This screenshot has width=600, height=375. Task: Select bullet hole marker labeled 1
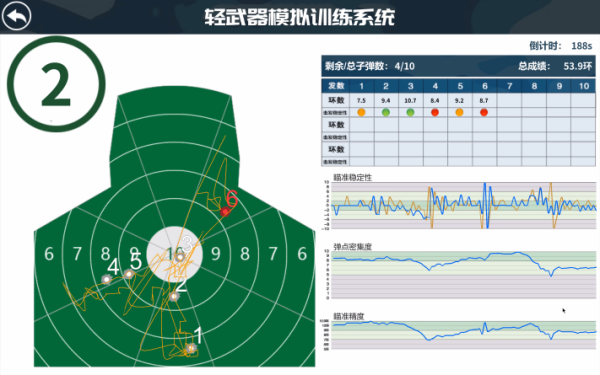click(191, 348)
